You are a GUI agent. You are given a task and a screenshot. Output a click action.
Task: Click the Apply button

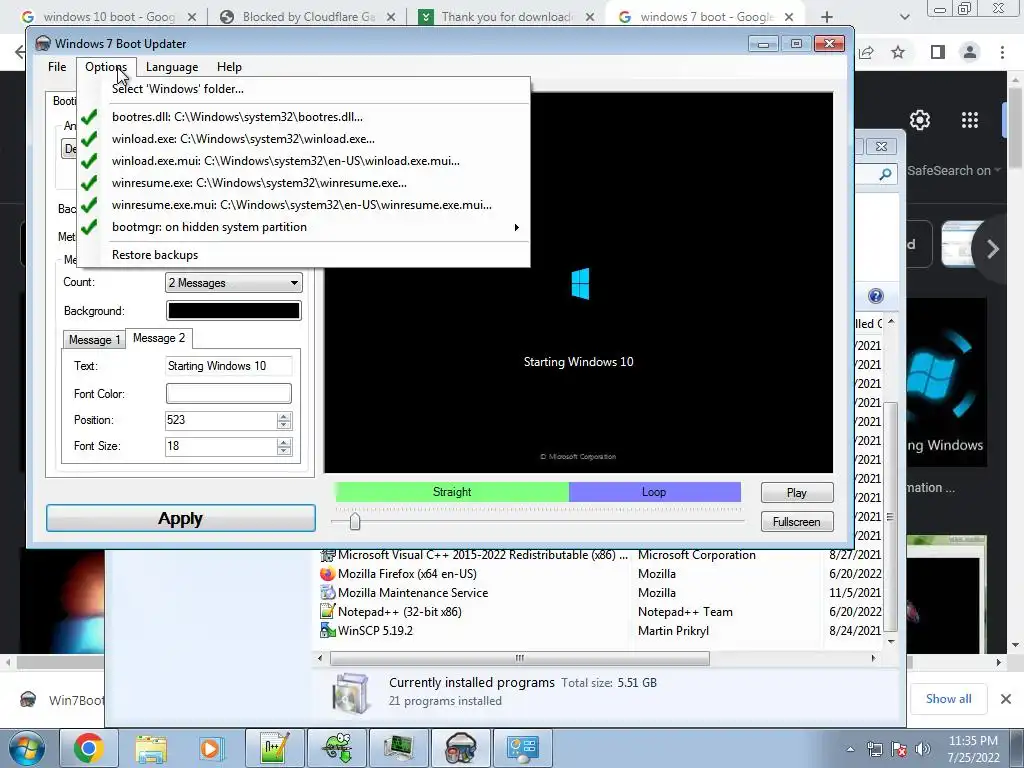coord(181,519)
